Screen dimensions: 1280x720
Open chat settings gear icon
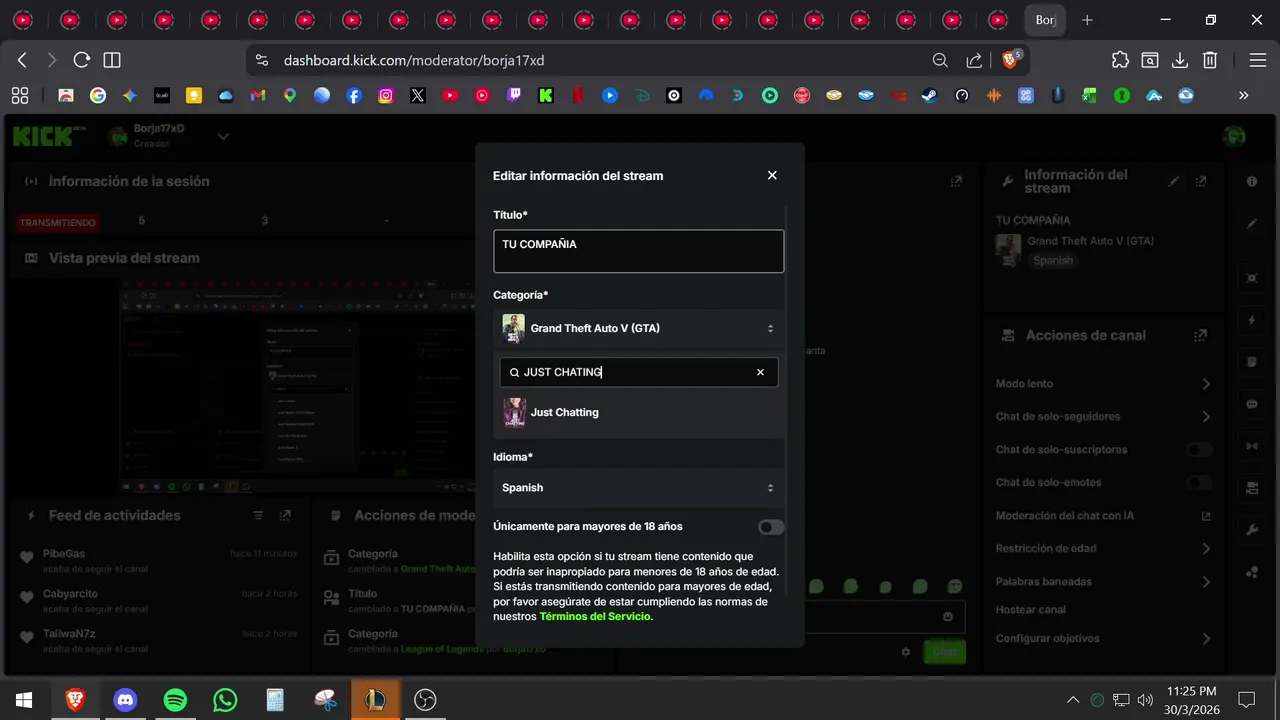coord(906,652)
